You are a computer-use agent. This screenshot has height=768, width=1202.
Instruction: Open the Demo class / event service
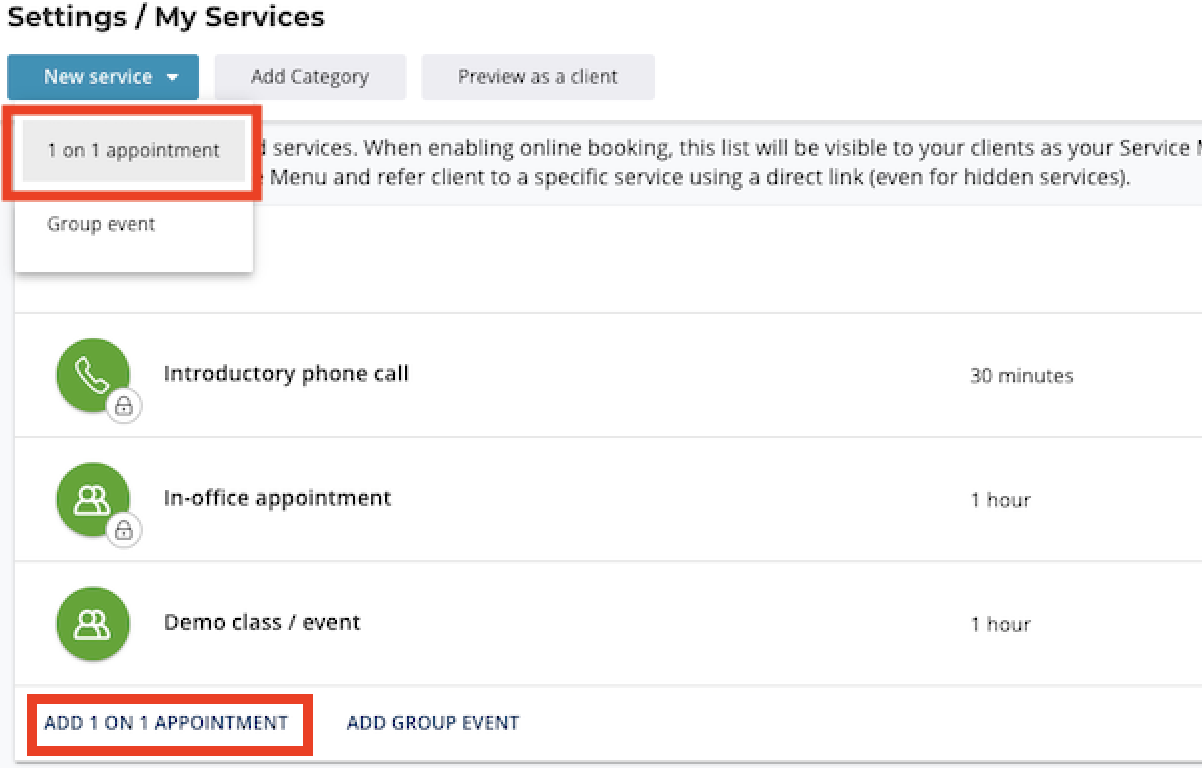click(x=262, y=622)
